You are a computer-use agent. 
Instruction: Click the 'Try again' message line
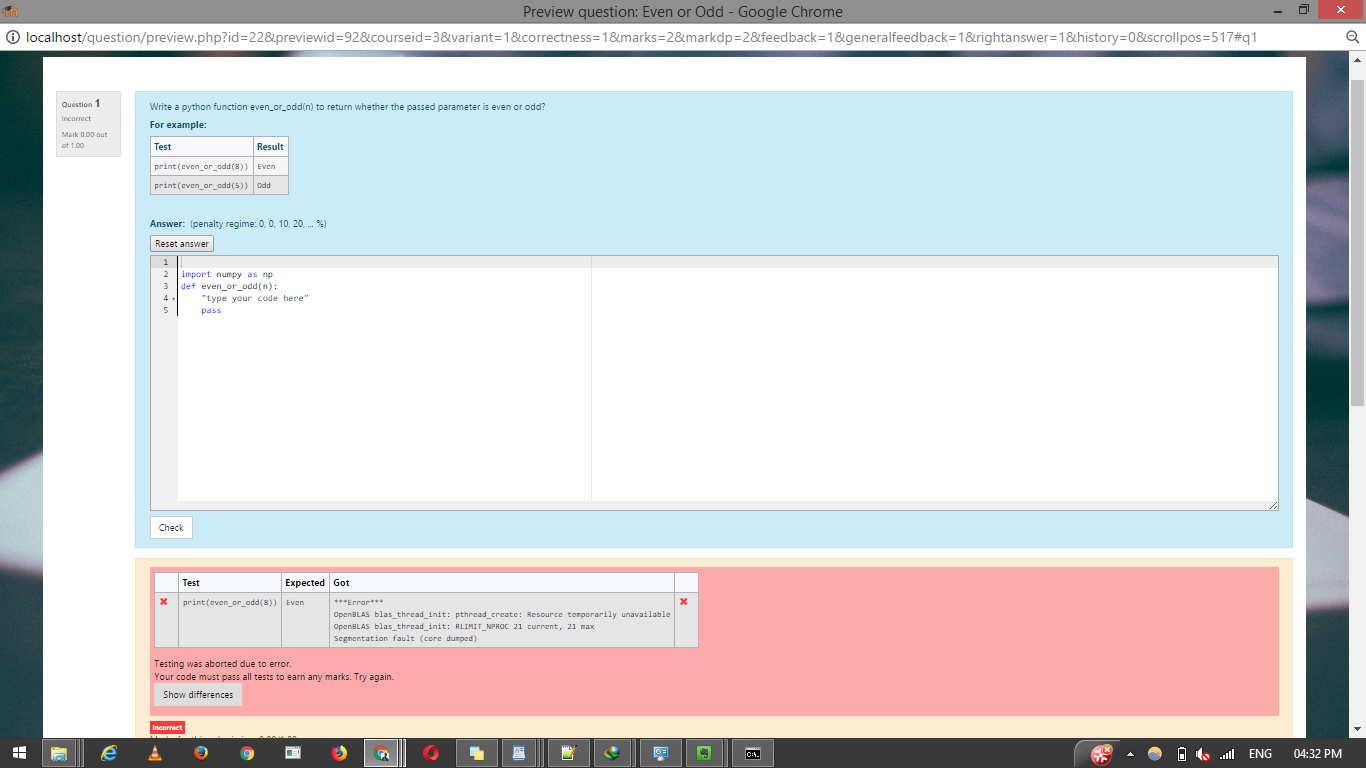[274, 677]
